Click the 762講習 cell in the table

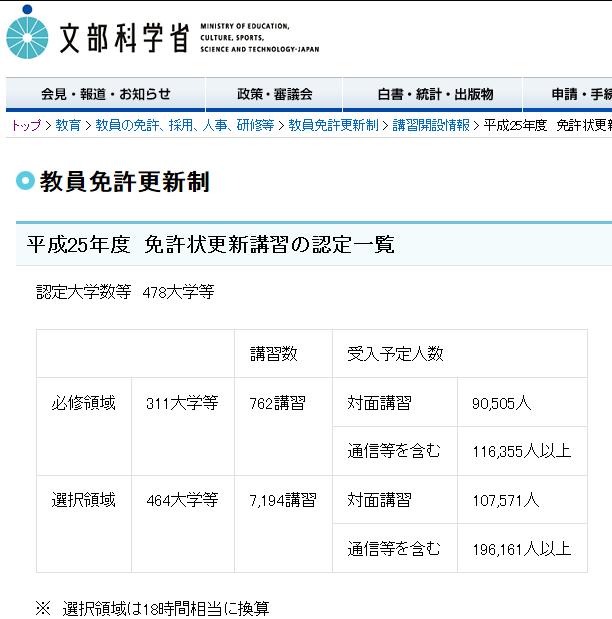(x=278, y=403)
